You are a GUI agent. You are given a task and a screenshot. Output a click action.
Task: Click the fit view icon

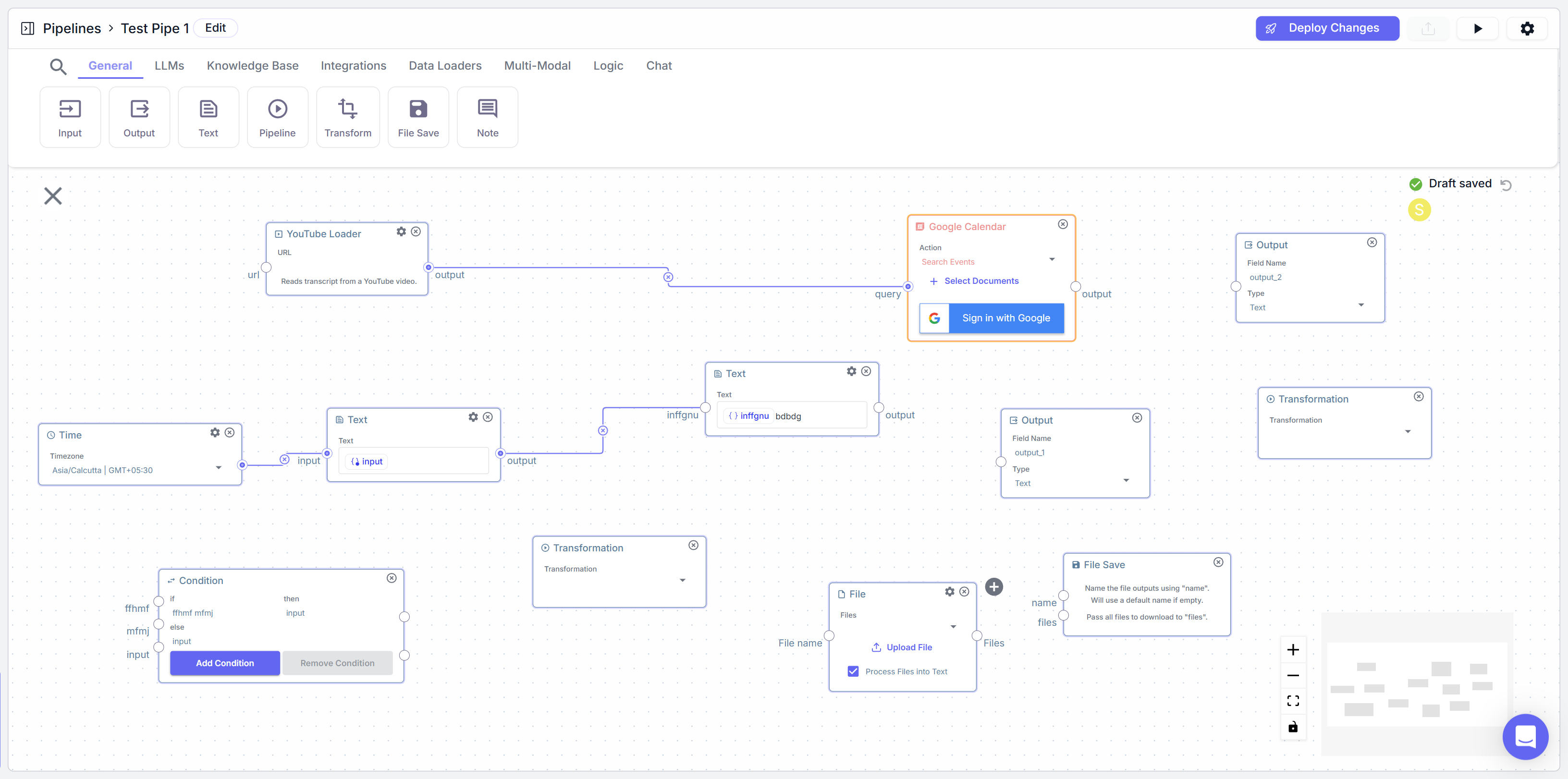click(1293, 701)
